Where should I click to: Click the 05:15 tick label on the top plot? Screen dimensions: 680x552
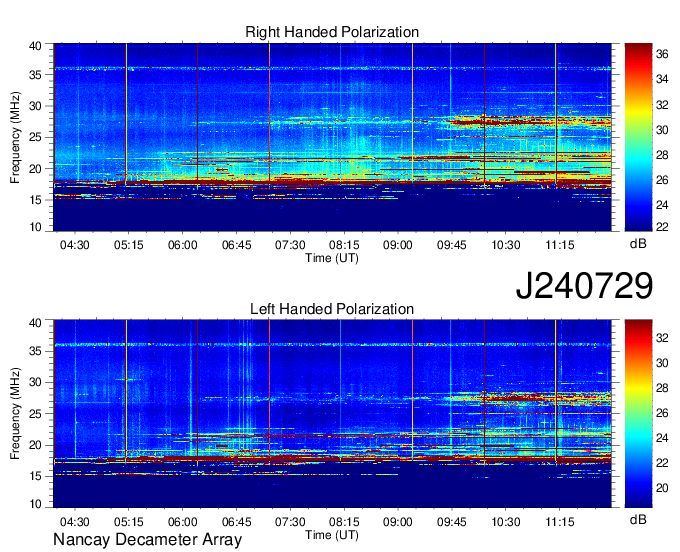128,245
